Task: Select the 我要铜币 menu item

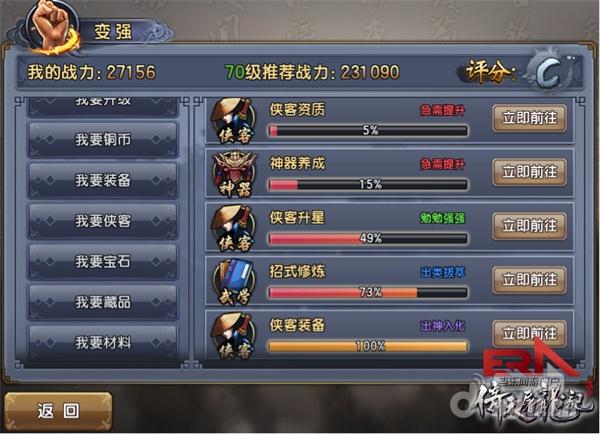Action: click(x=103, y=140)
